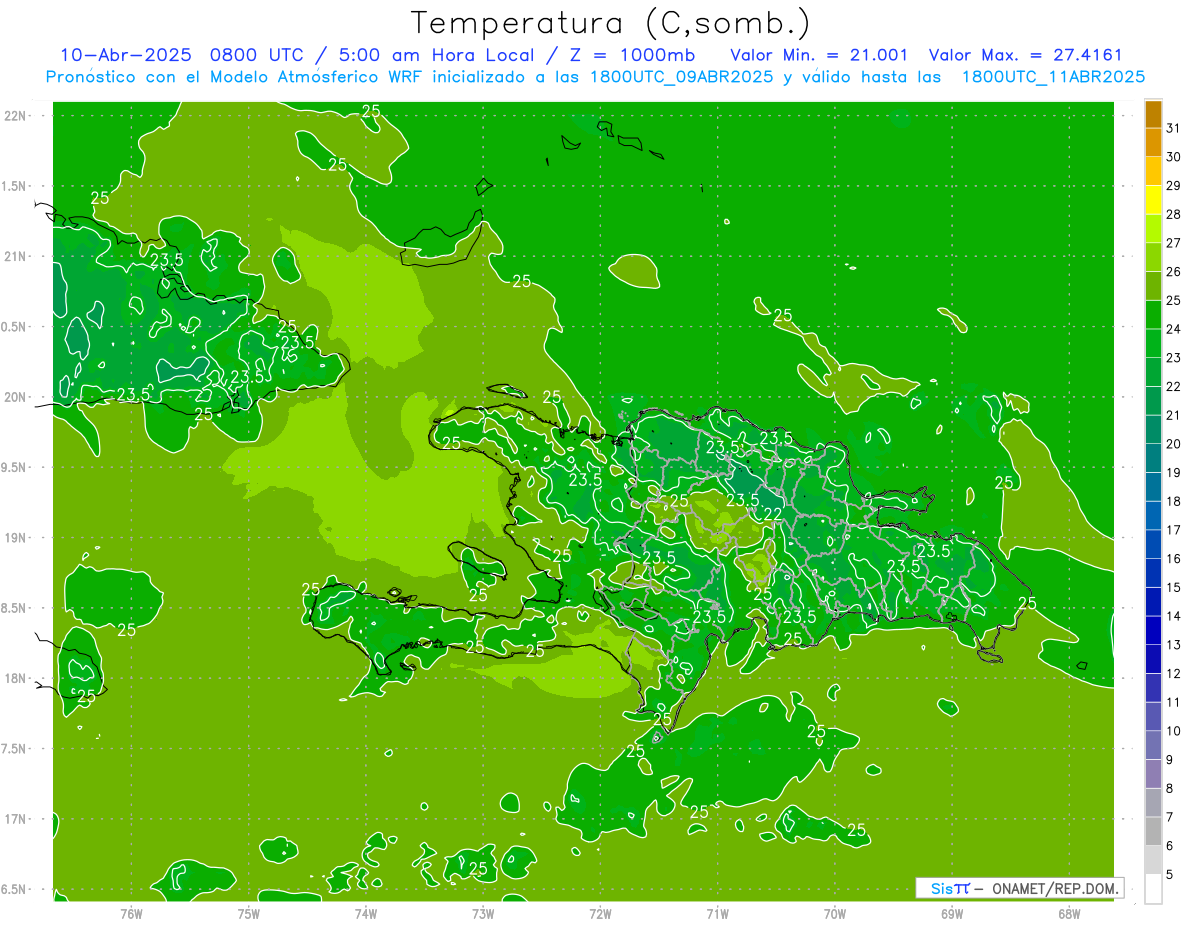Click the "18N" latitude axis label
Screen dimensions: 1200x927
(x=15, y=678)
